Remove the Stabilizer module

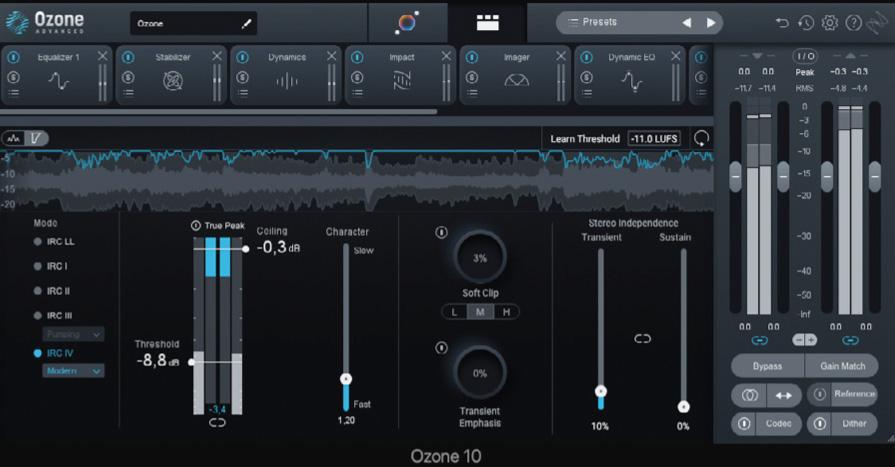point(217,55)
